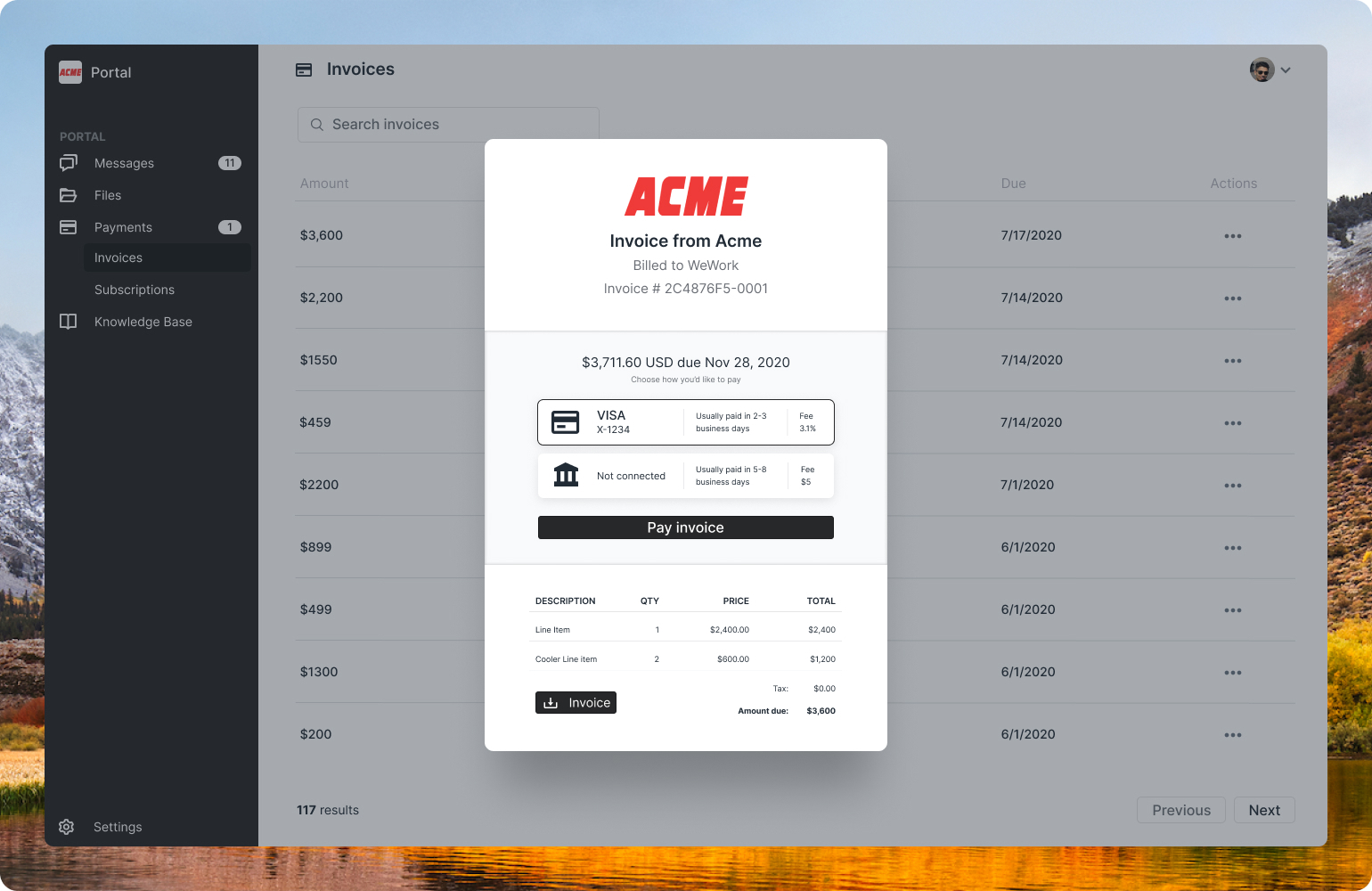Expand the user account dropdown chevron
This screenshot has width=1372, height=891.
coord(1286,70)
